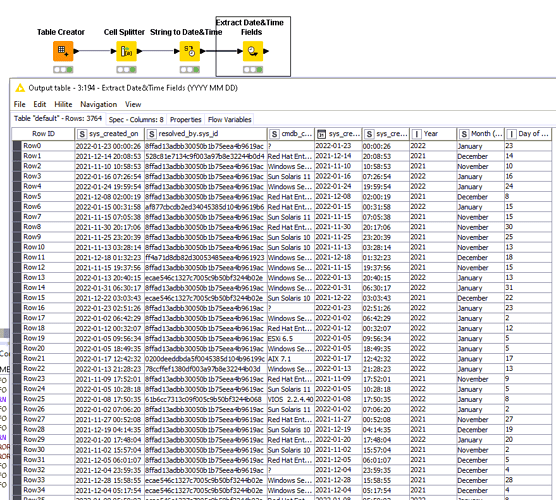Click the string type icon of resolved_by.sys_id column
Image resolution: width=556 pixels, height=500 pixels.
(151, 134)
